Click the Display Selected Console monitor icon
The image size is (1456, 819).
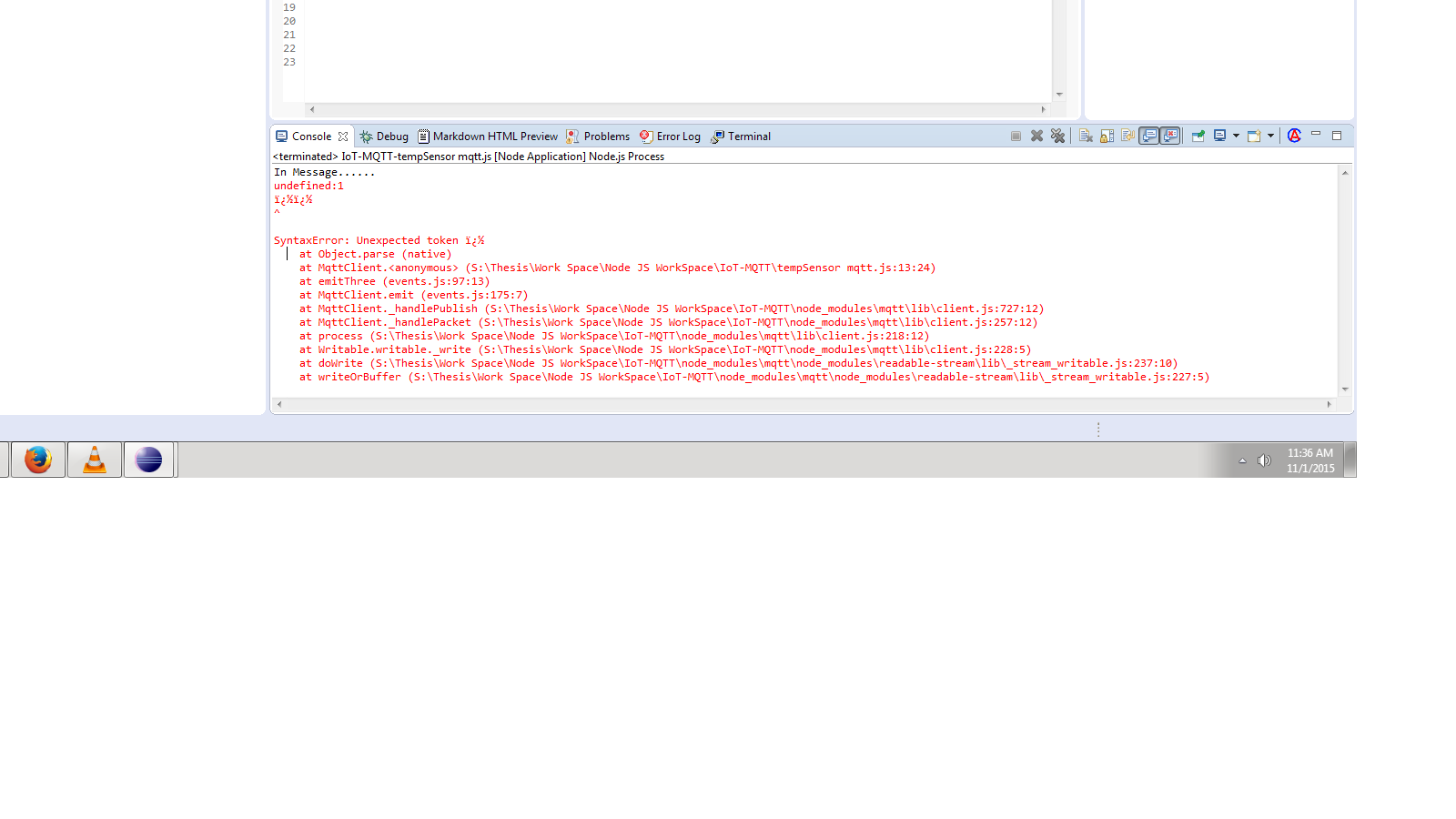point(1220,136)
